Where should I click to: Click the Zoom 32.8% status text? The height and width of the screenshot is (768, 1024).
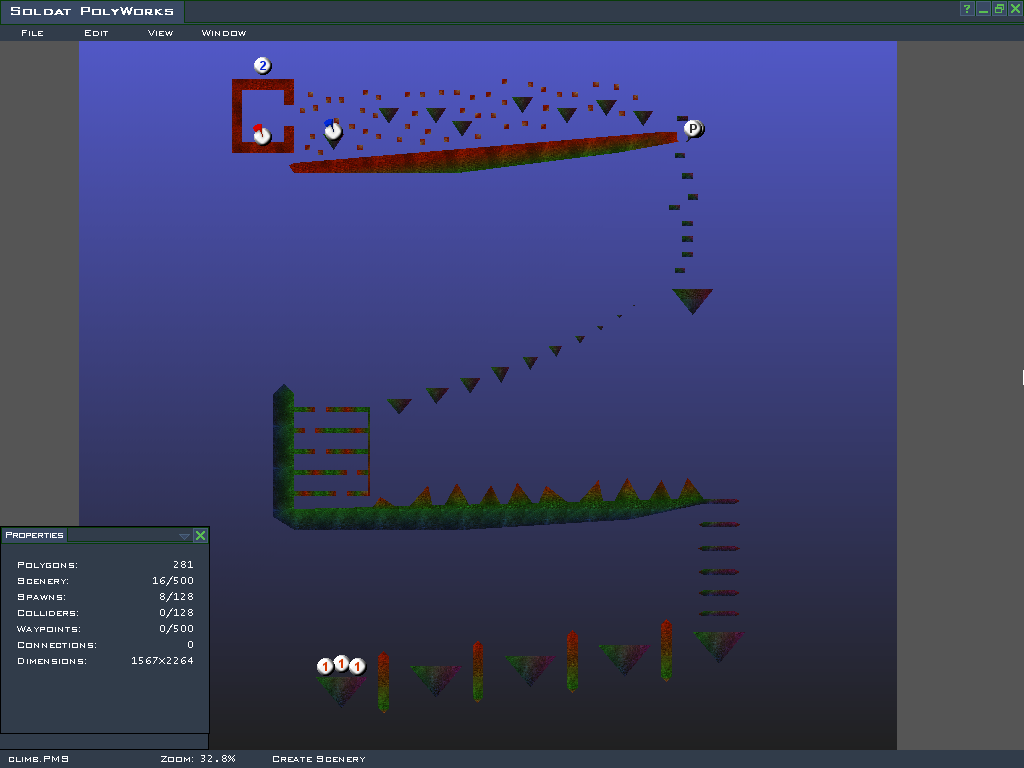[x=198, y=759]
